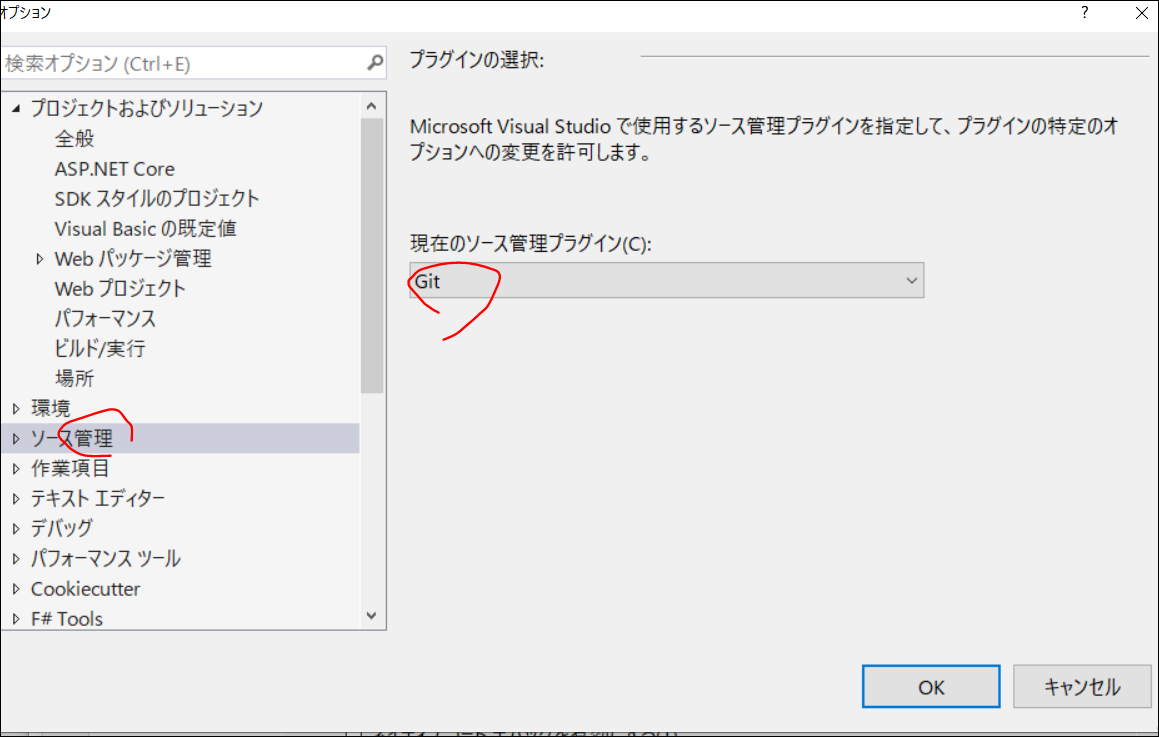Screen dimensions: 1159x737
Task: Click the tree scrollbar up arrow
Action: [x=372, y=106]
